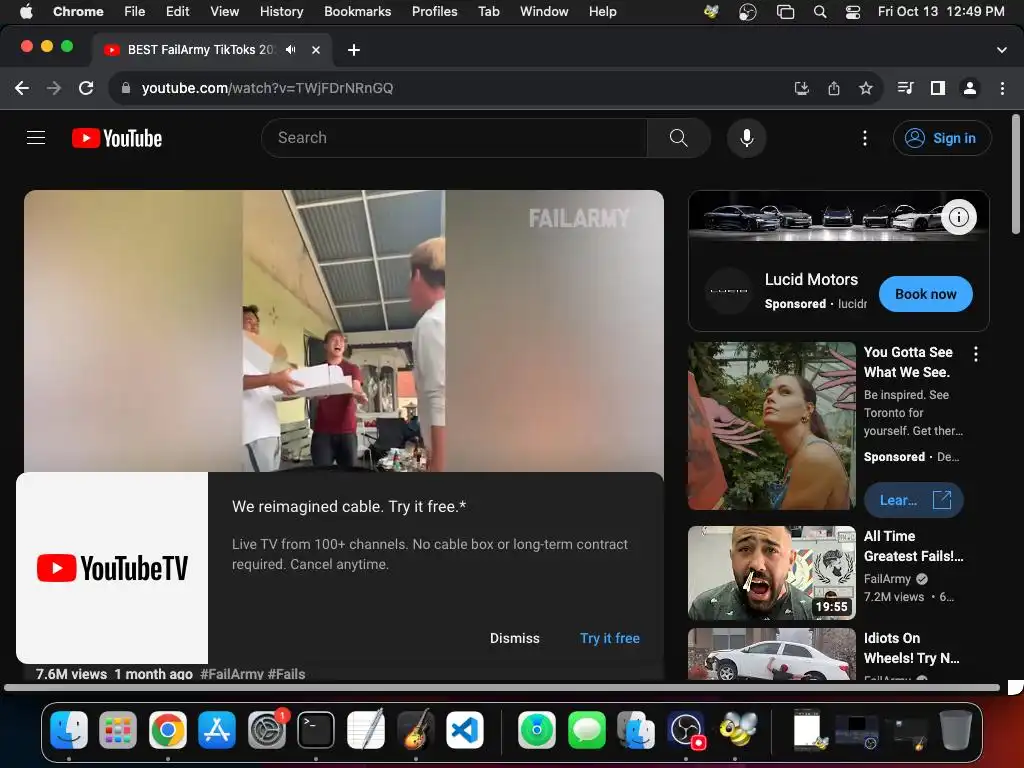Dismiss the YouTube TV promo
Image resolution: width=1024 pixels, height=768 pixels.
point(515,638)
